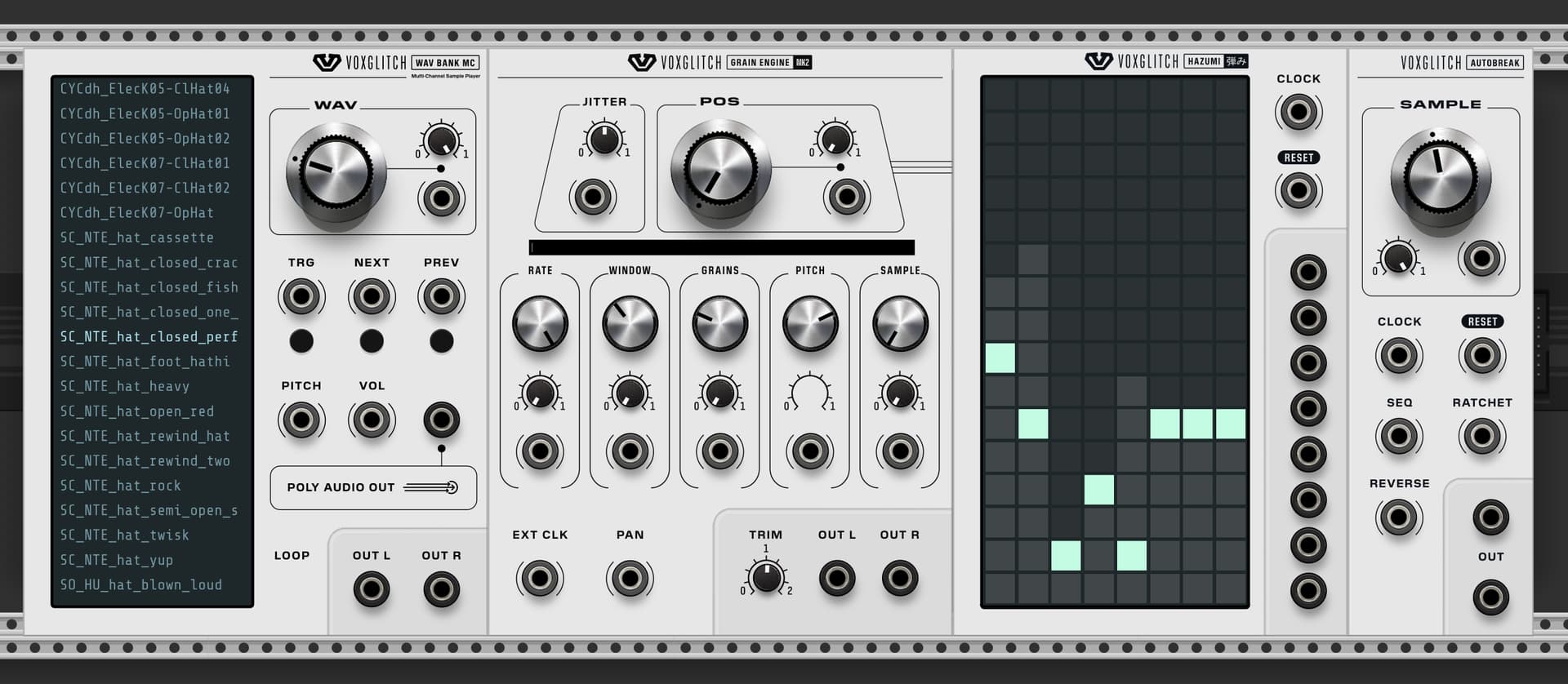
Task: Click the RATE knob
Action: point(540,324)
